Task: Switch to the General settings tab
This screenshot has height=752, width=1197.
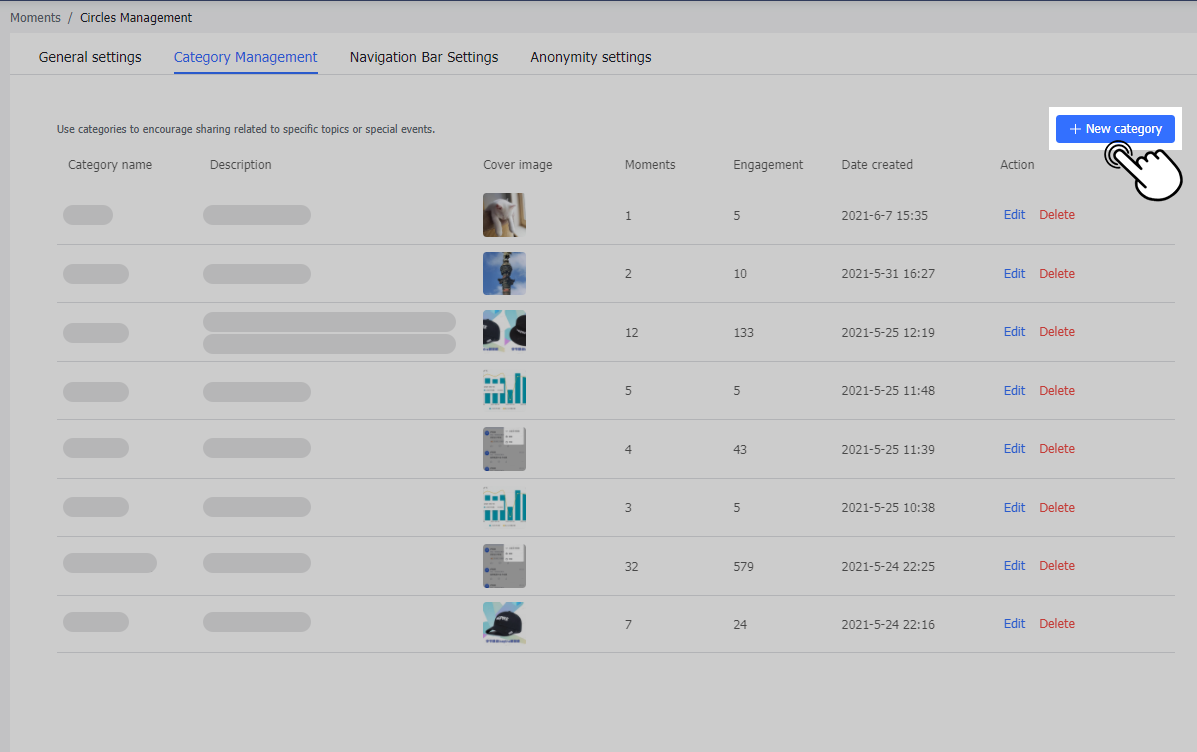Action: click(90, 57)
